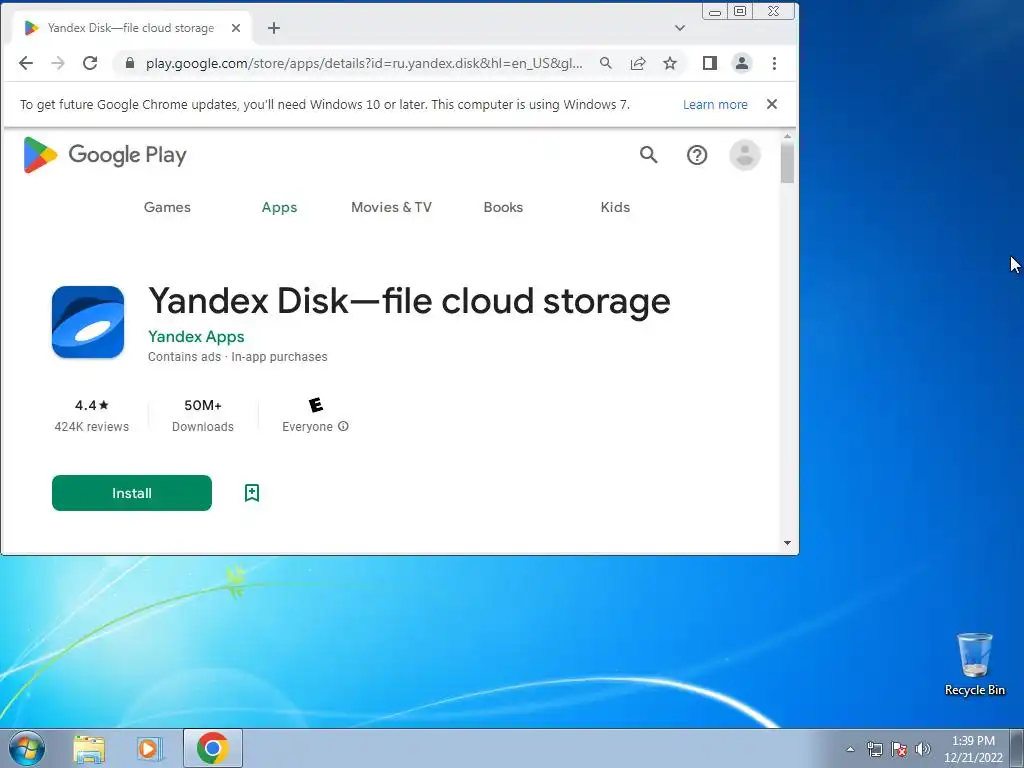
Task: Click the 50M+ Downloads text
Action: point(202,415)
